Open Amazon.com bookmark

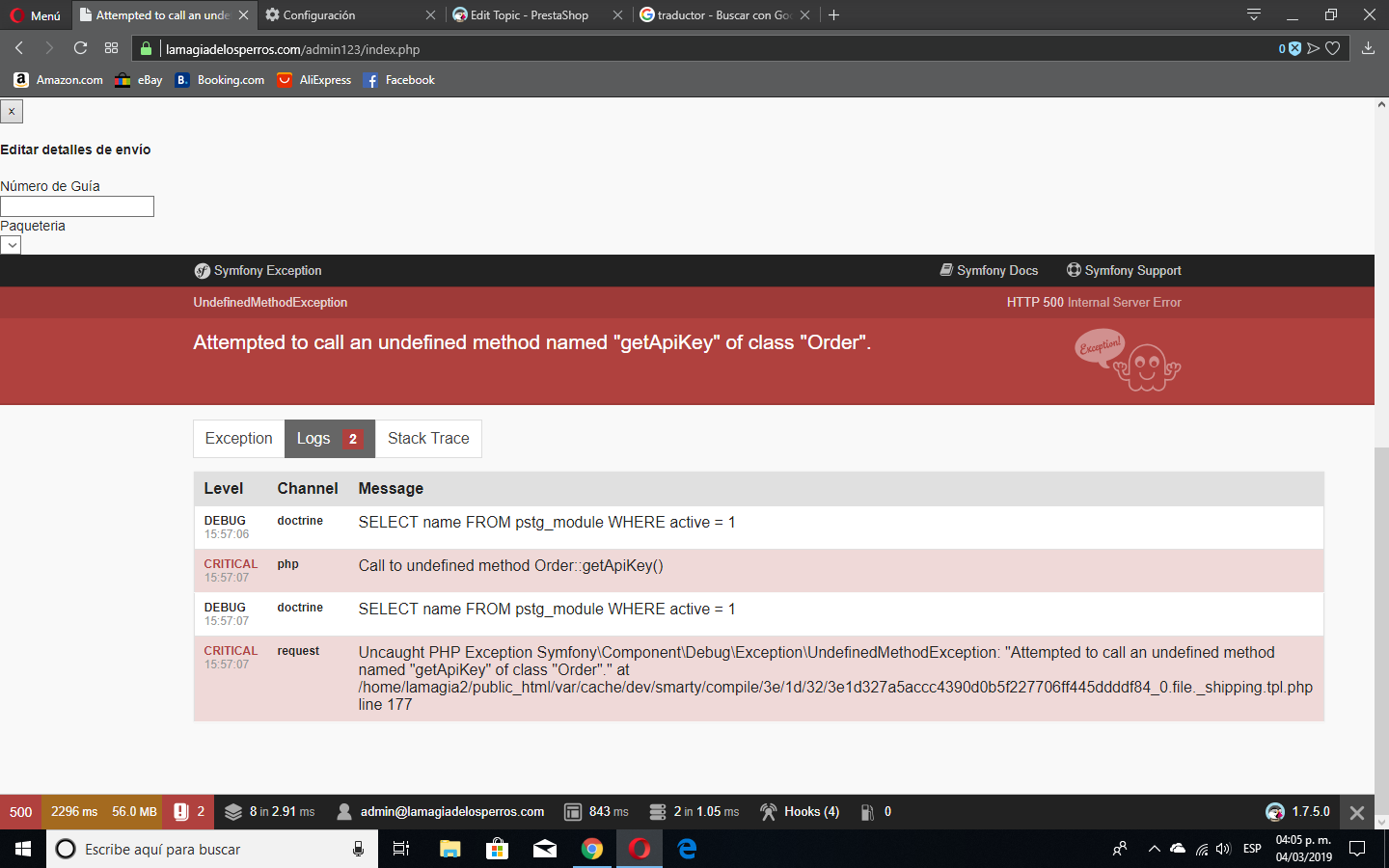pyautogui.click(x=59, y=80)
